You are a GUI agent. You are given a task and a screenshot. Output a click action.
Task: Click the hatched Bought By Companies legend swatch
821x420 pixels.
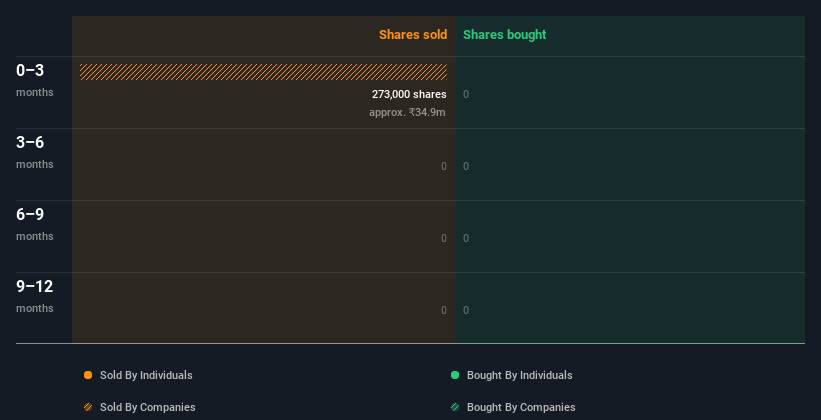tap(455, 407)
